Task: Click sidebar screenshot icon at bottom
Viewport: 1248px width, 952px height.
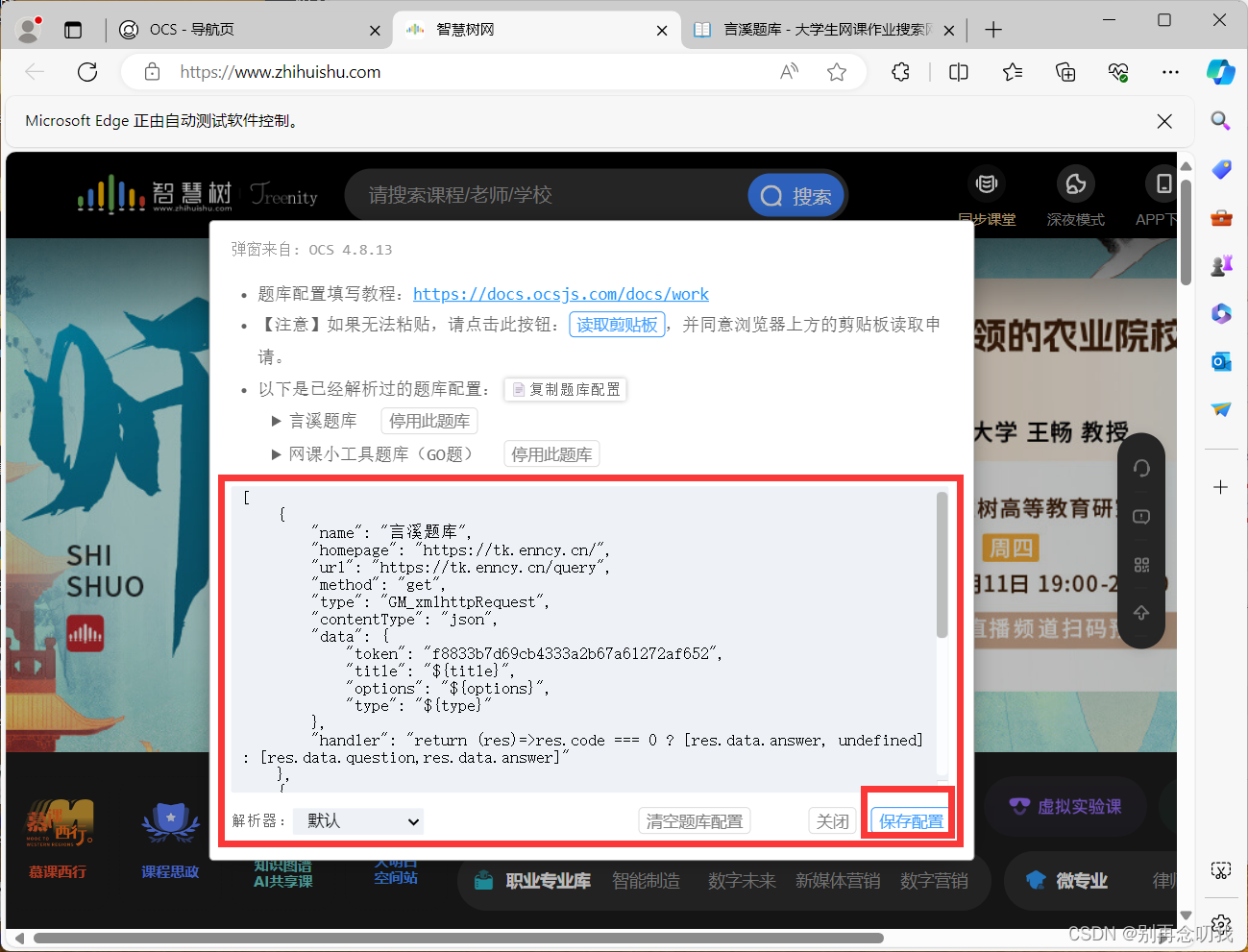Action: 1221,870
